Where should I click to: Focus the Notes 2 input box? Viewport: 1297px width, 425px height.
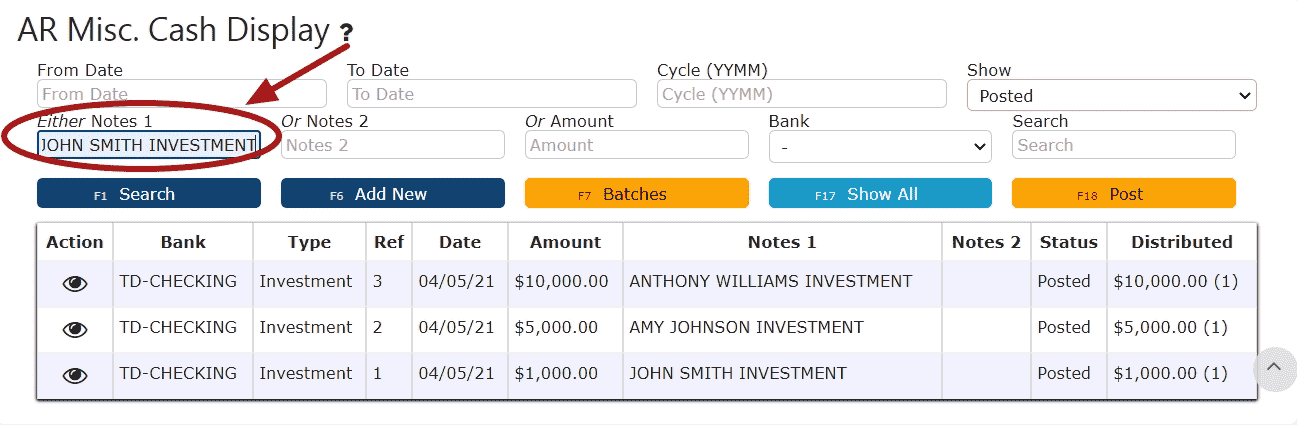click(393, 145)
